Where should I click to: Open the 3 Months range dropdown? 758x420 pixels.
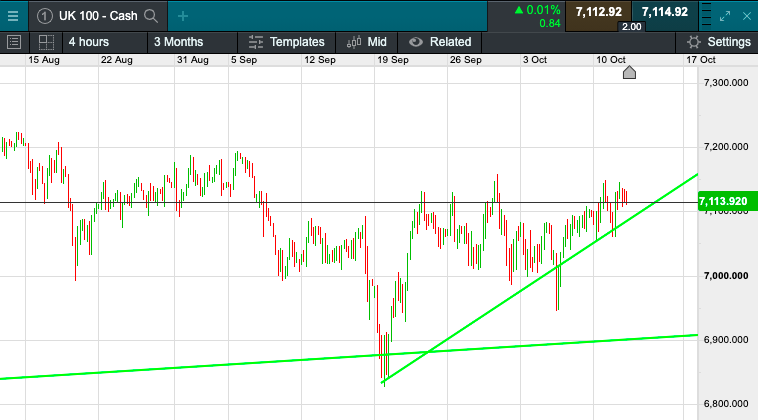tap(178, 42)
